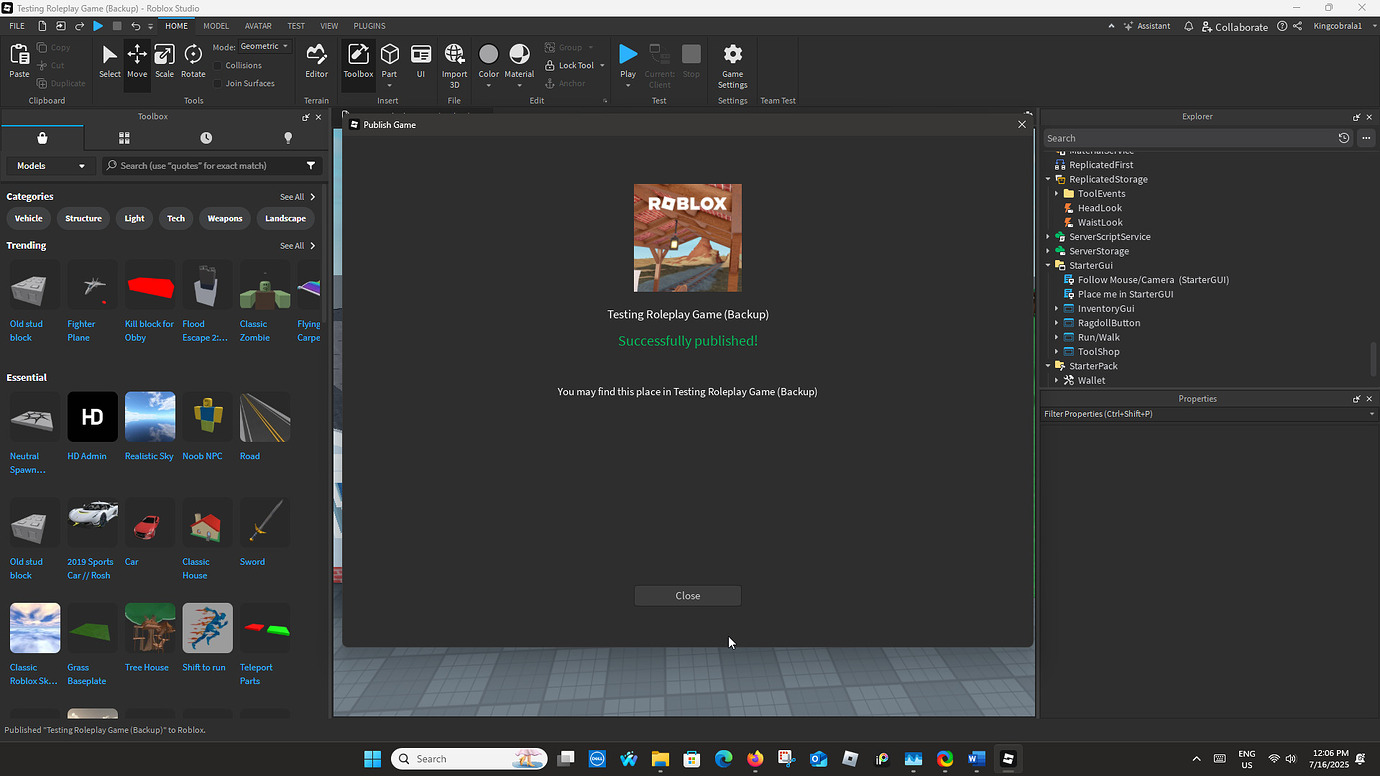Open the Models dropdown in Toolbox
Screen dimensions: 1380x776
point(50,165)
